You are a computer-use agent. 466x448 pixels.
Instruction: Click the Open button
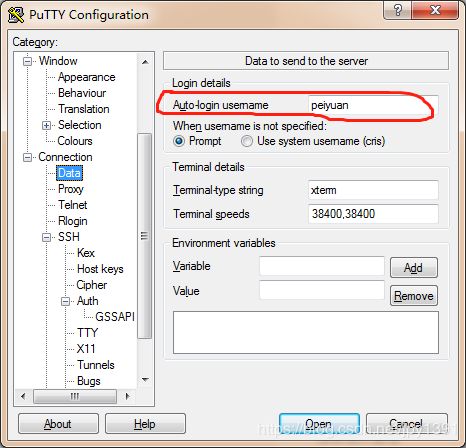319,424
